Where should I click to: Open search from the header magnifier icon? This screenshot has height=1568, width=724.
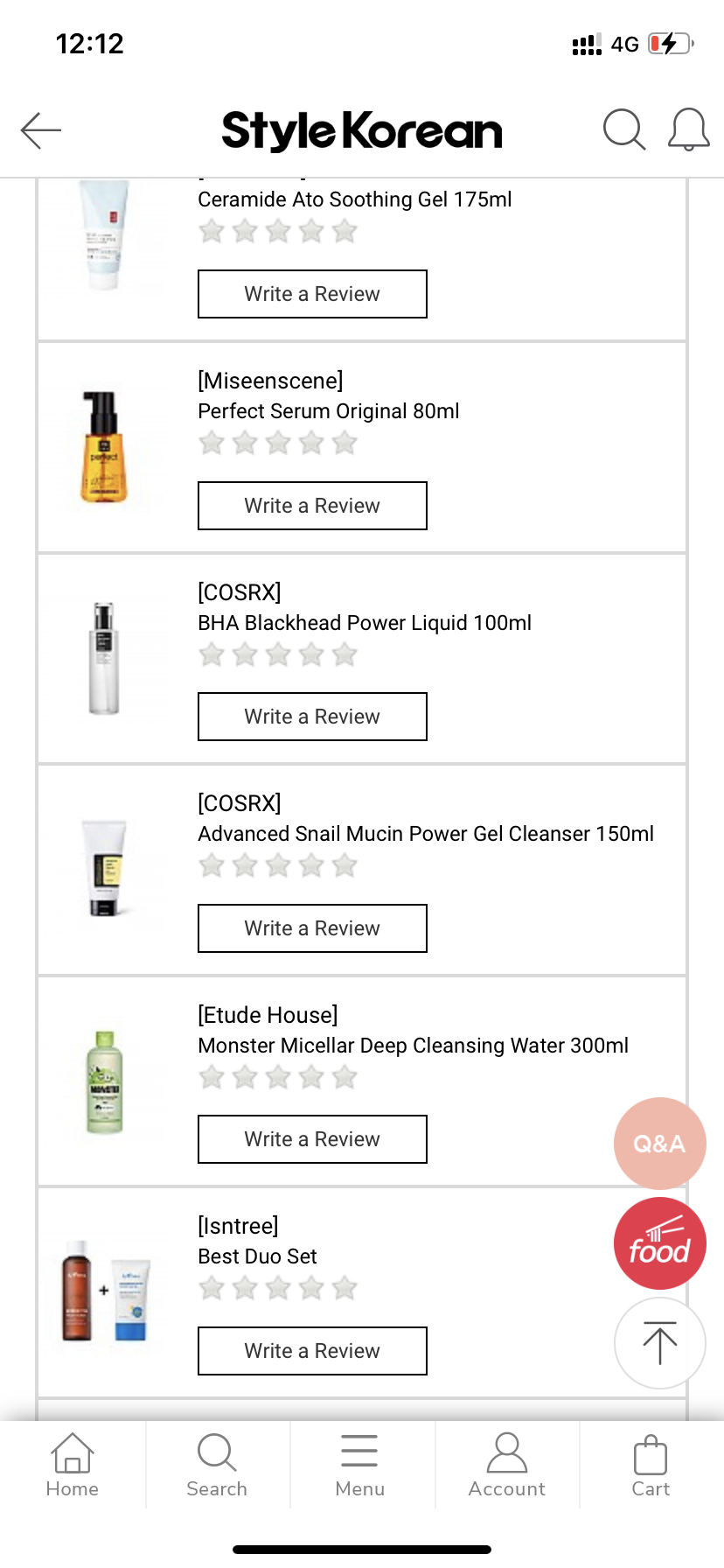tap(623, 130)
